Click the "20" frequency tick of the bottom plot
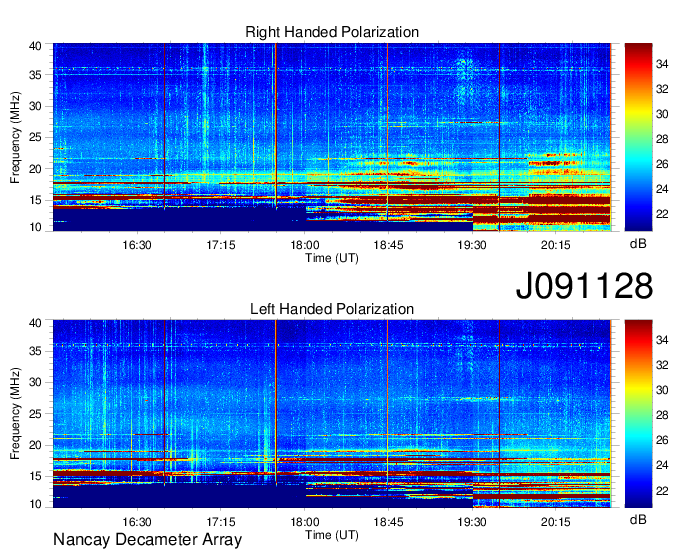 coord(35,445)
